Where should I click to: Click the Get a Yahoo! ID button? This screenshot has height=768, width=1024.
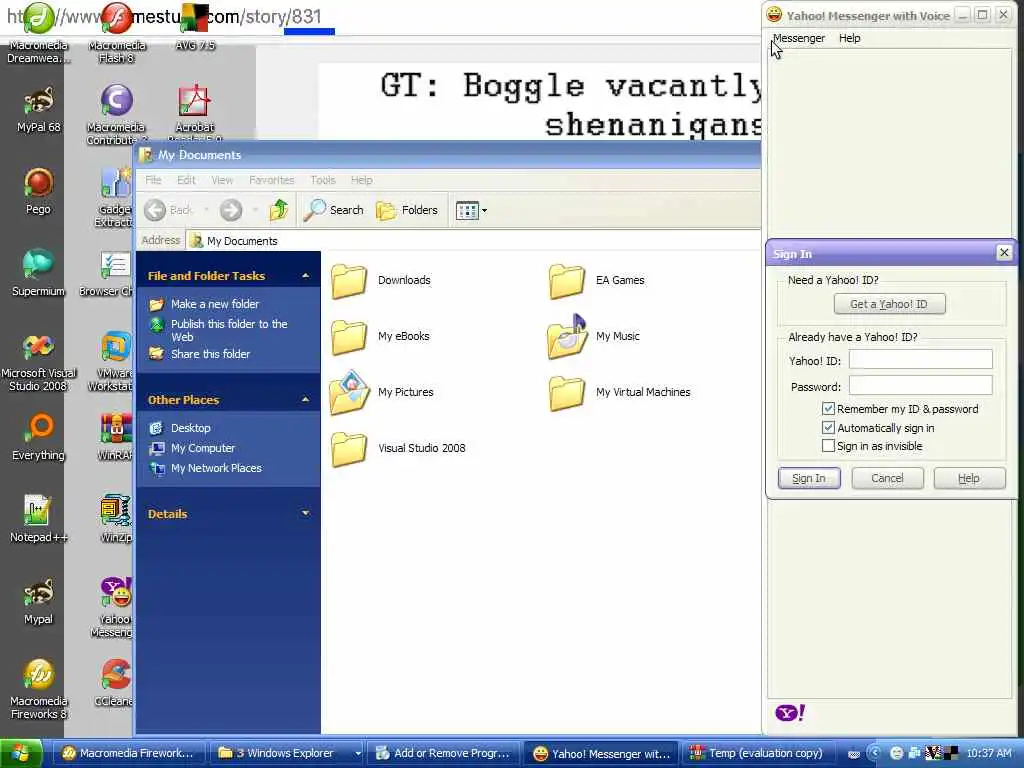(x=889, y=304)
